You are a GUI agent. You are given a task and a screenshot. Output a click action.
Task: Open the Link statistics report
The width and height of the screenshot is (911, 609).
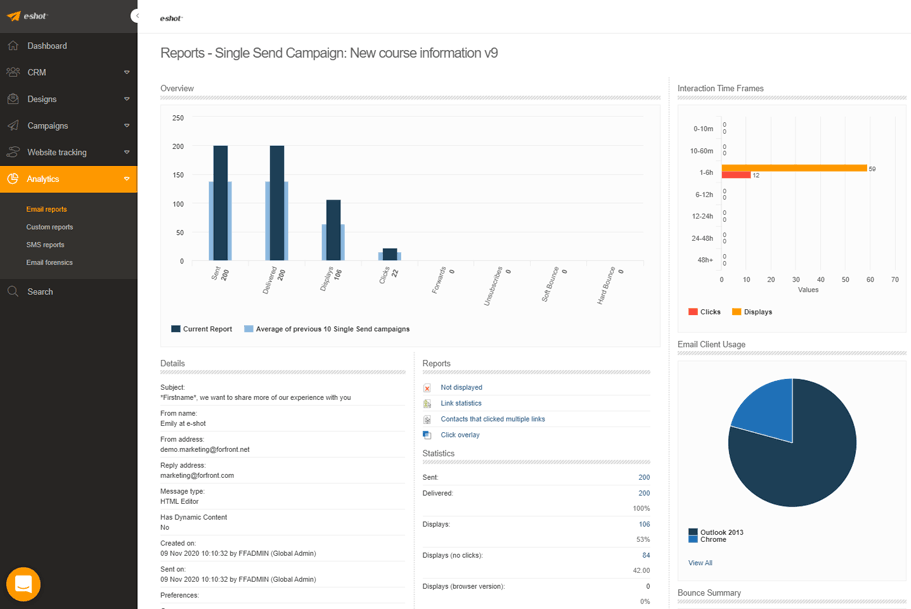pyautogui.click(x=460, y=403)
